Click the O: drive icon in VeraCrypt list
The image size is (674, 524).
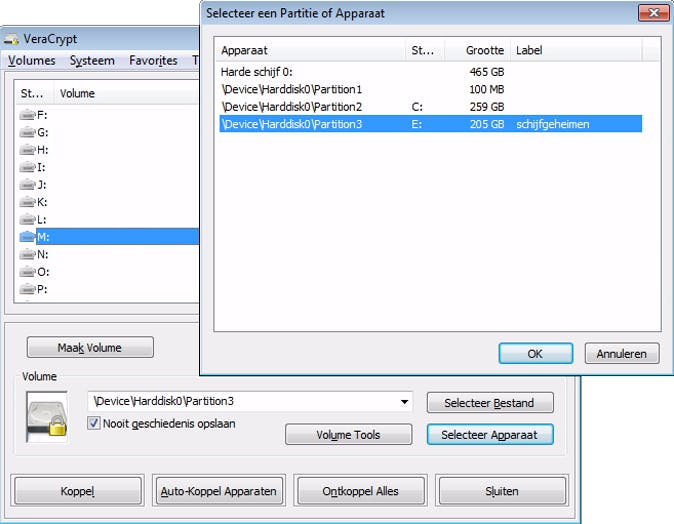27,272
